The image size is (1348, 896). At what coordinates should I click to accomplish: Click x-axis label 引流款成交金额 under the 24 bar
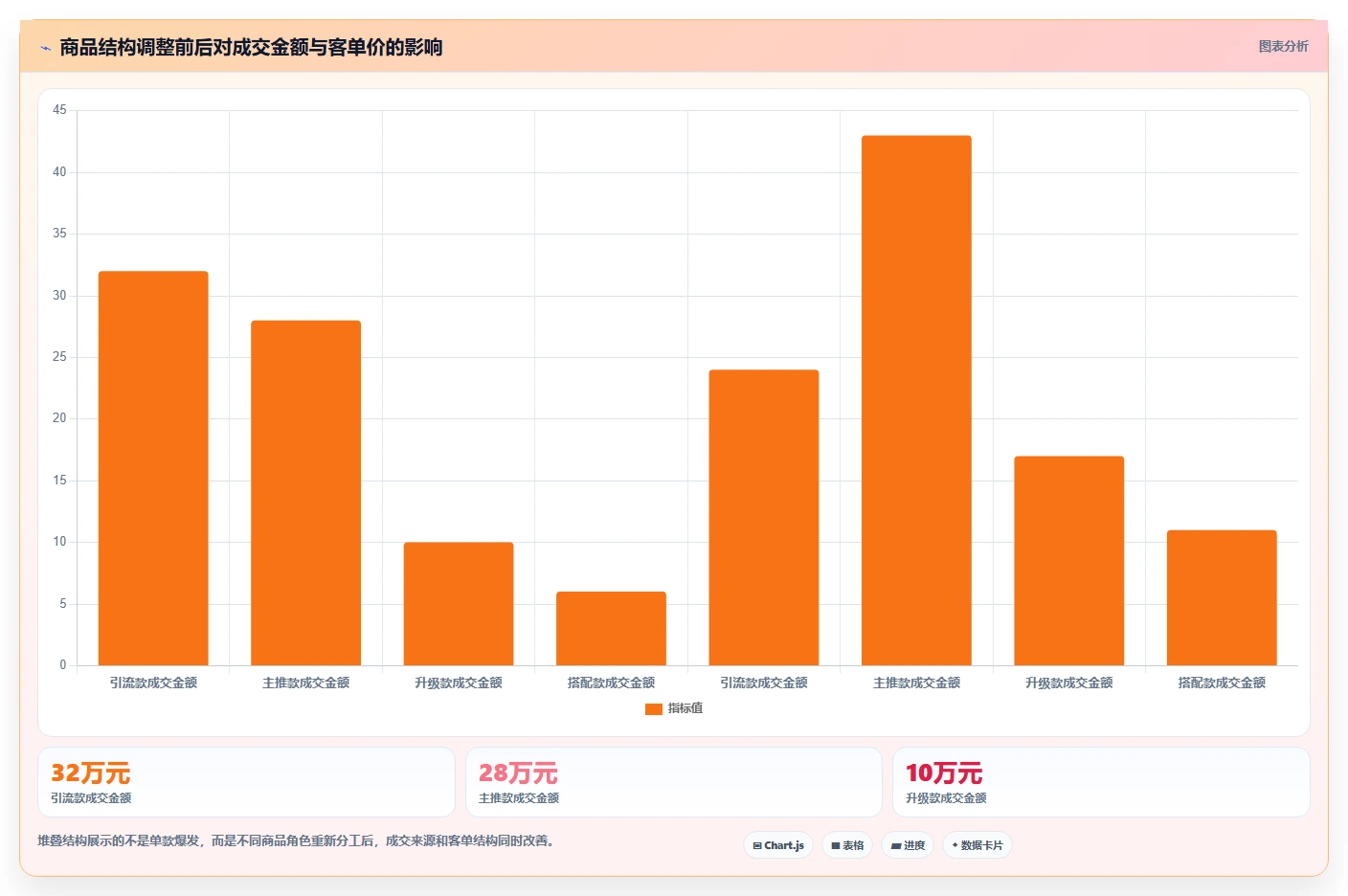764,683
